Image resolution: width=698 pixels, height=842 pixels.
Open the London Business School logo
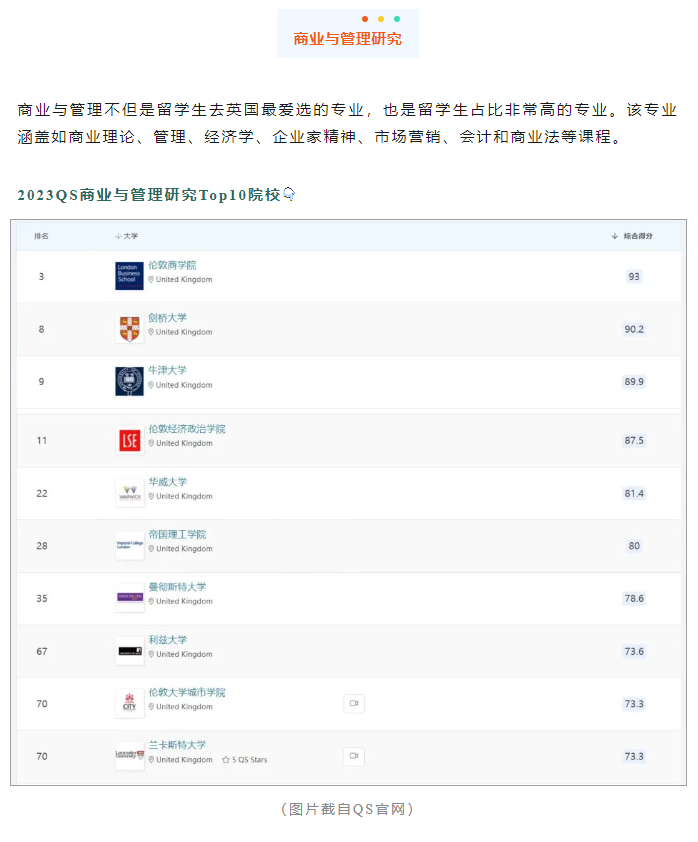pyautogui.click(x=129, y=276)
